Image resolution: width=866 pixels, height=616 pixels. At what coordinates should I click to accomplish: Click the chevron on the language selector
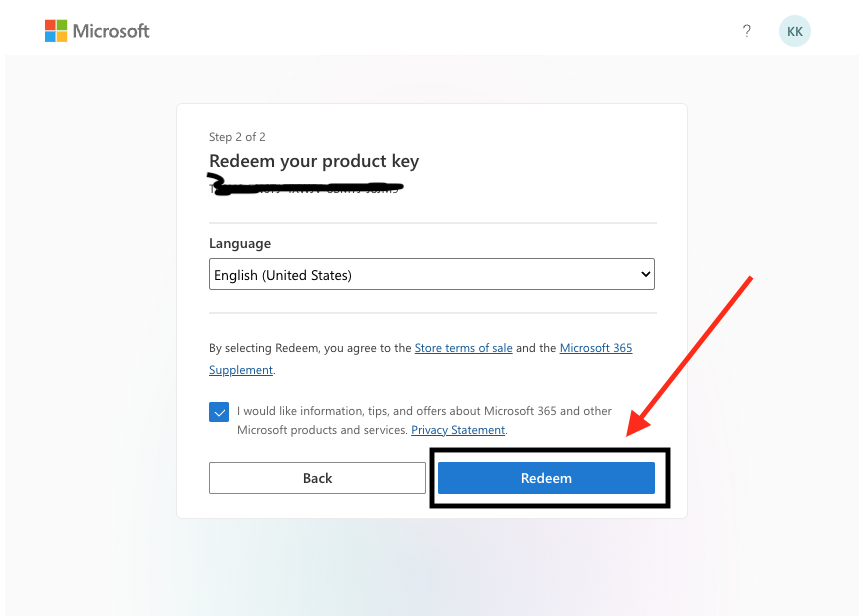pos(643,273)
